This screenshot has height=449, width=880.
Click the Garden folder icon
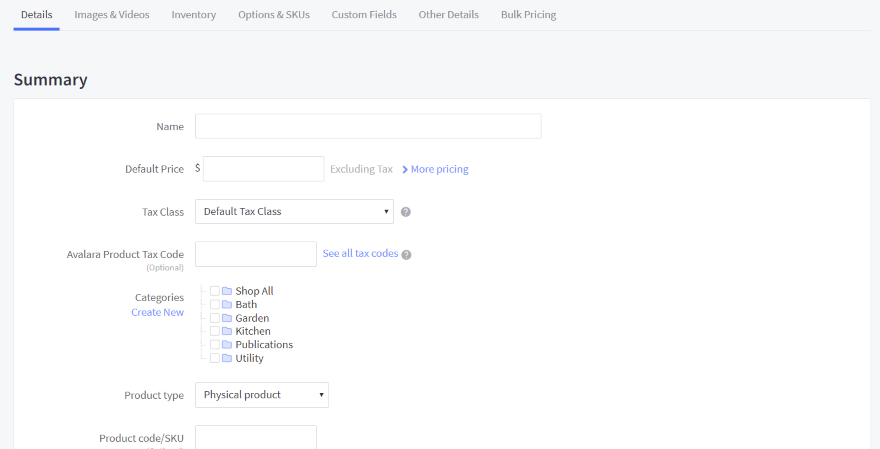click(x=227, y=318)
